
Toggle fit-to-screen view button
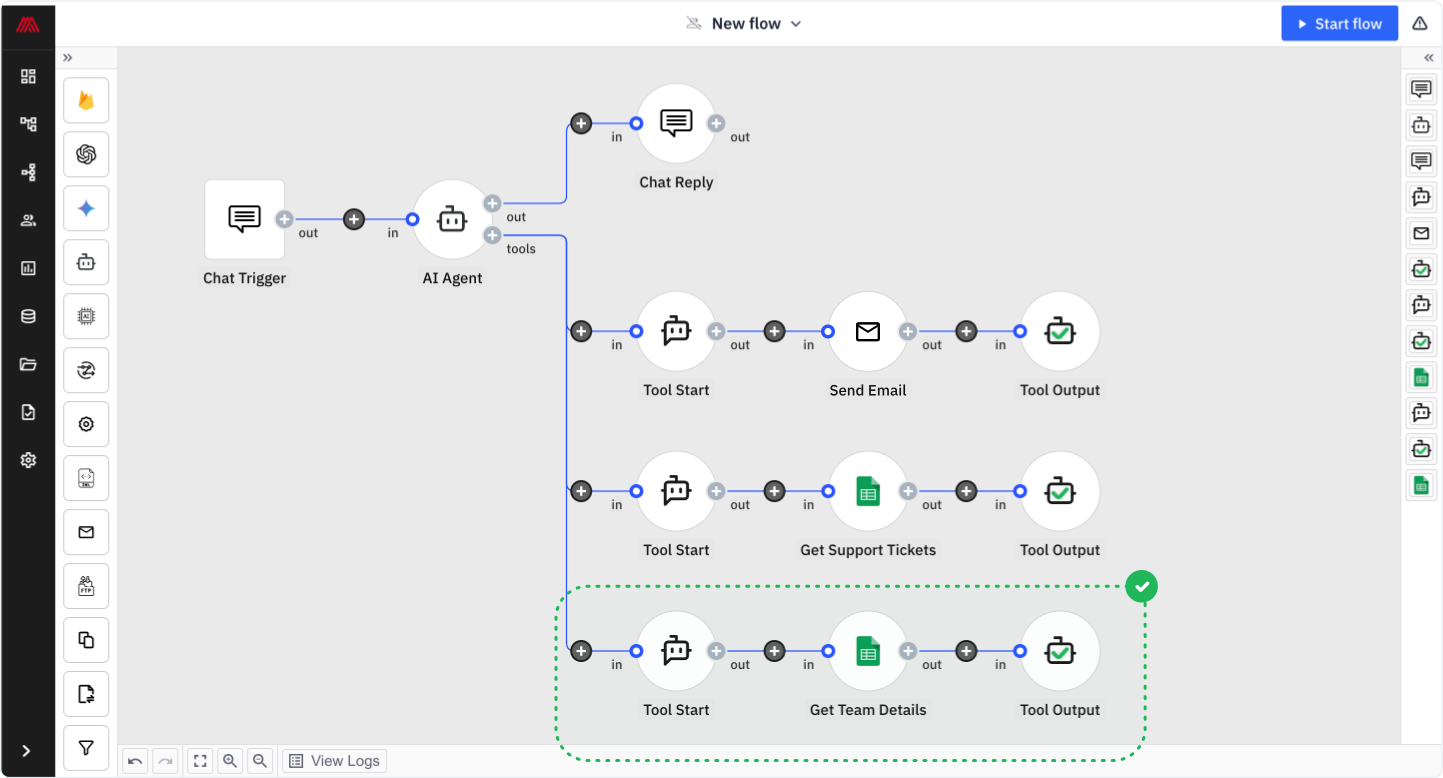pos(200,761)
